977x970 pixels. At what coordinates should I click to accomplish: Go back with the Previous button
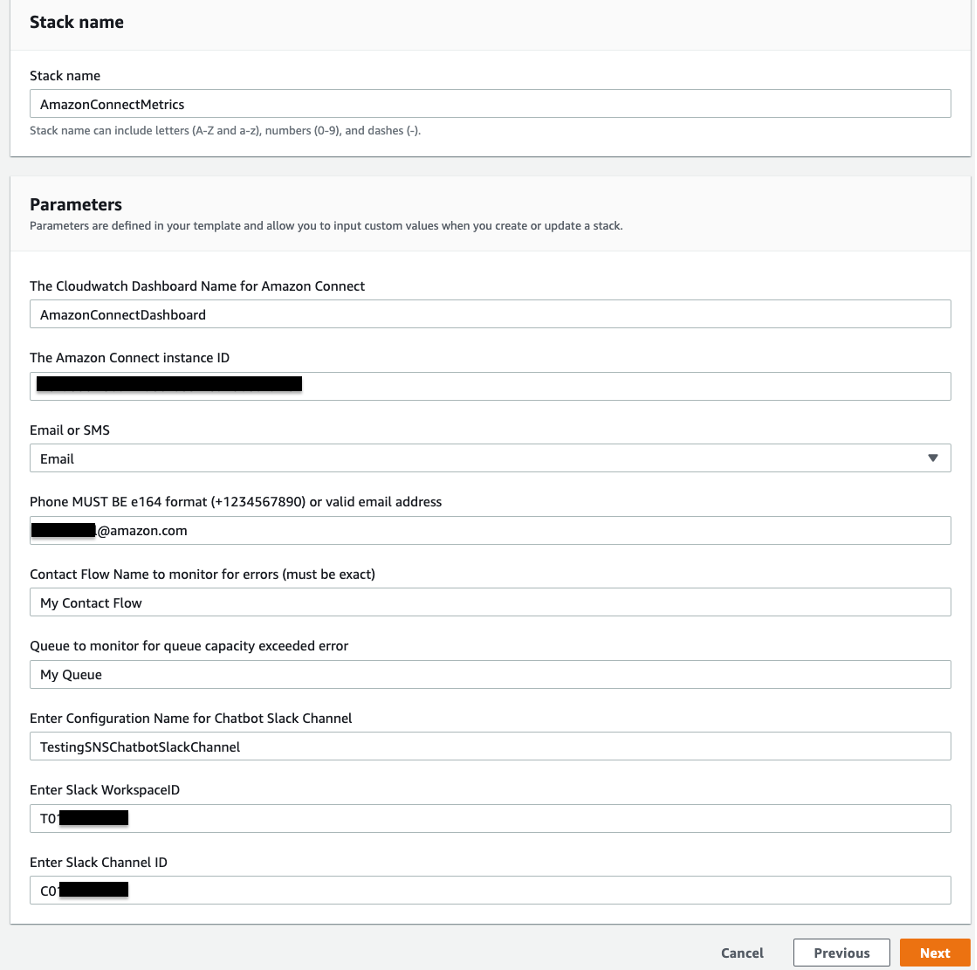(x=841, y=953)
